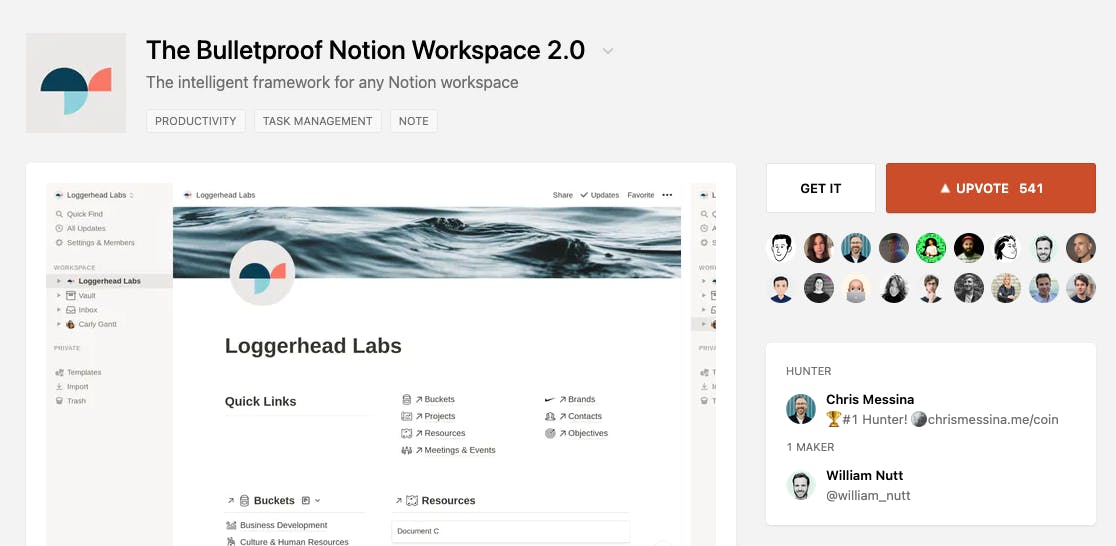Open the Loggerhead Labs workspace switcher
The width and height of the screenshot is (1116, 546).
[x=95, y=195]
